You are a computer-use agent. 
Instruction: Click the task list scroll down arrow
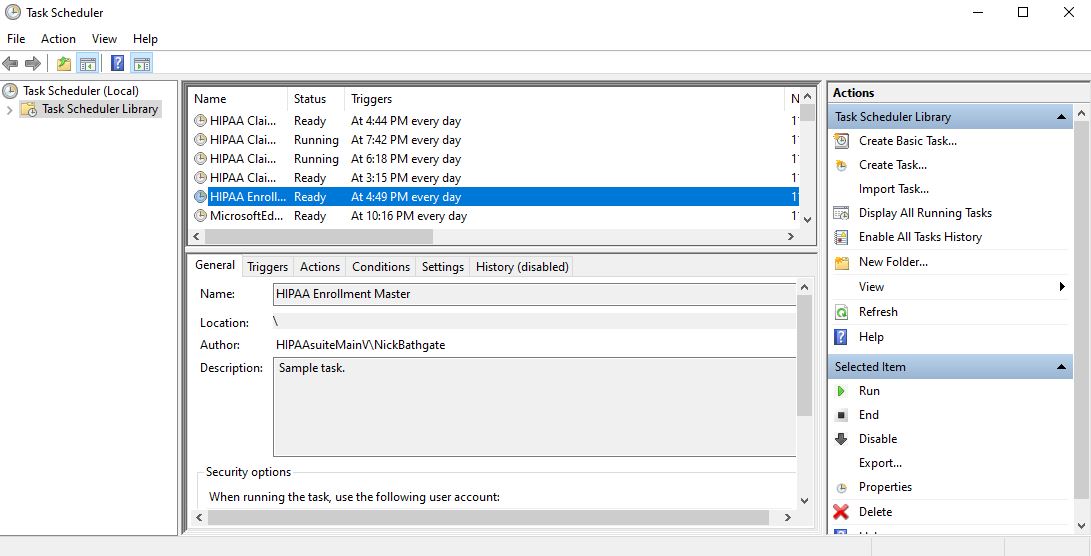click(807, 220)
